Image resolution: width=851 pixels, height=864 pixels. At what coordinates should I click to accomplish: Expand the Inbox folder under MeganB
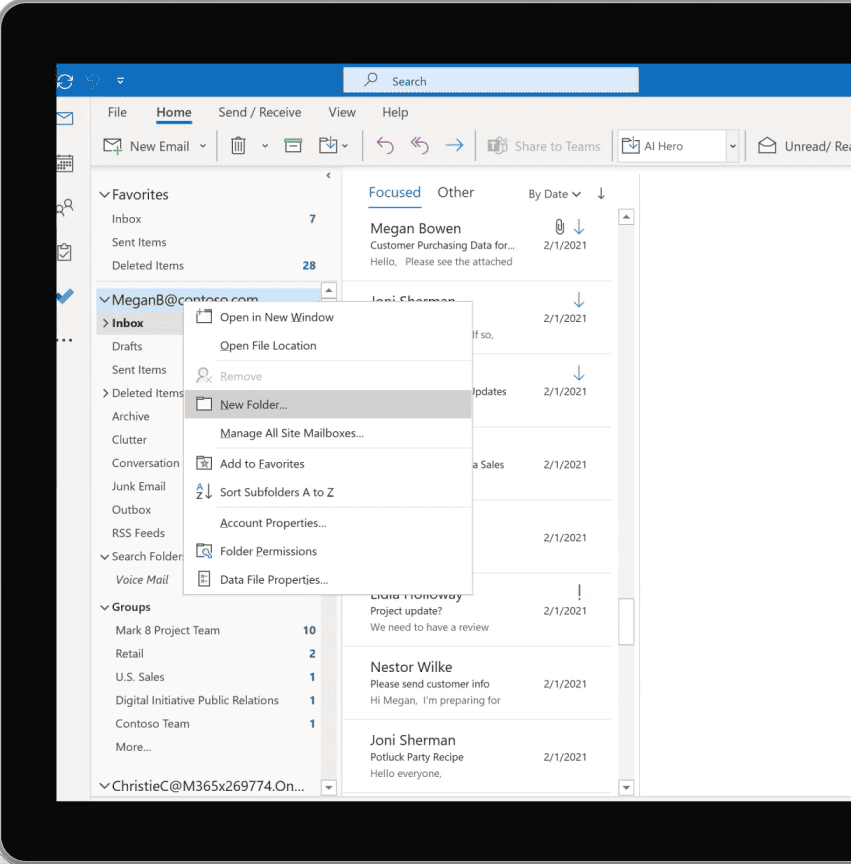[x=105, y=323]
